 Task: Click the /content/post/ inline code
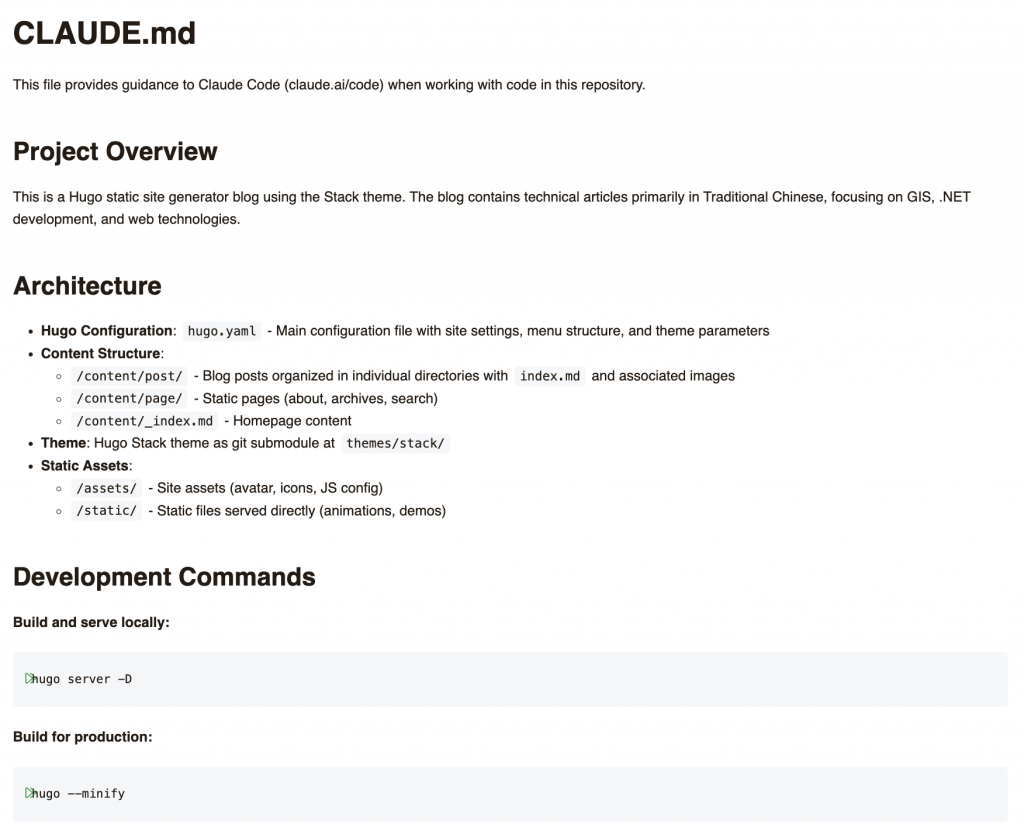tap(129, 376)
